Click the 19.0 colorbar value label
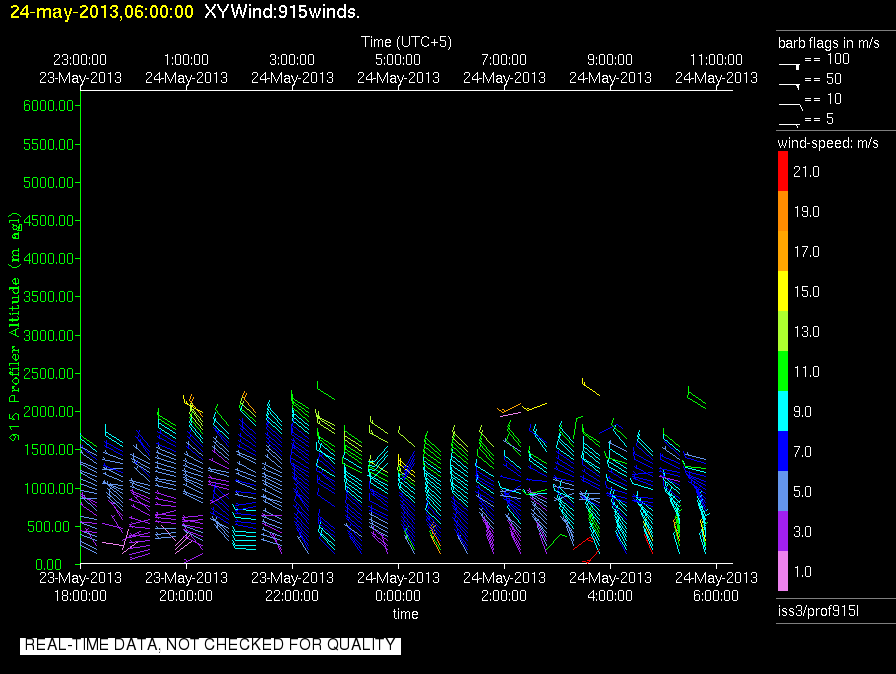Viewport: 896px width, 674px height. click(806, 212)
